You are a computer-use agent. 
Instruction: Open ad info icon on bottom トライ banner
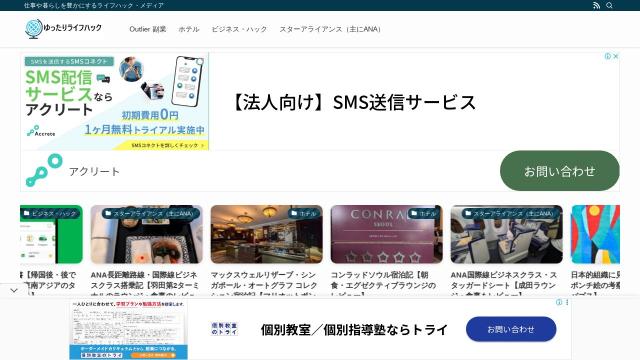point(559,302)
